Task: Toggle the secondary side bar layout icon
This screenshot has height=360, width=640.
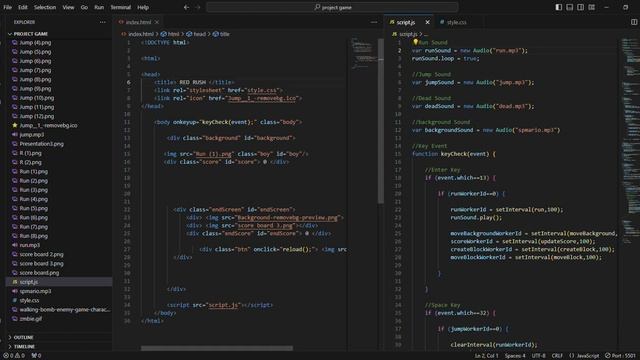Action: 580,7
